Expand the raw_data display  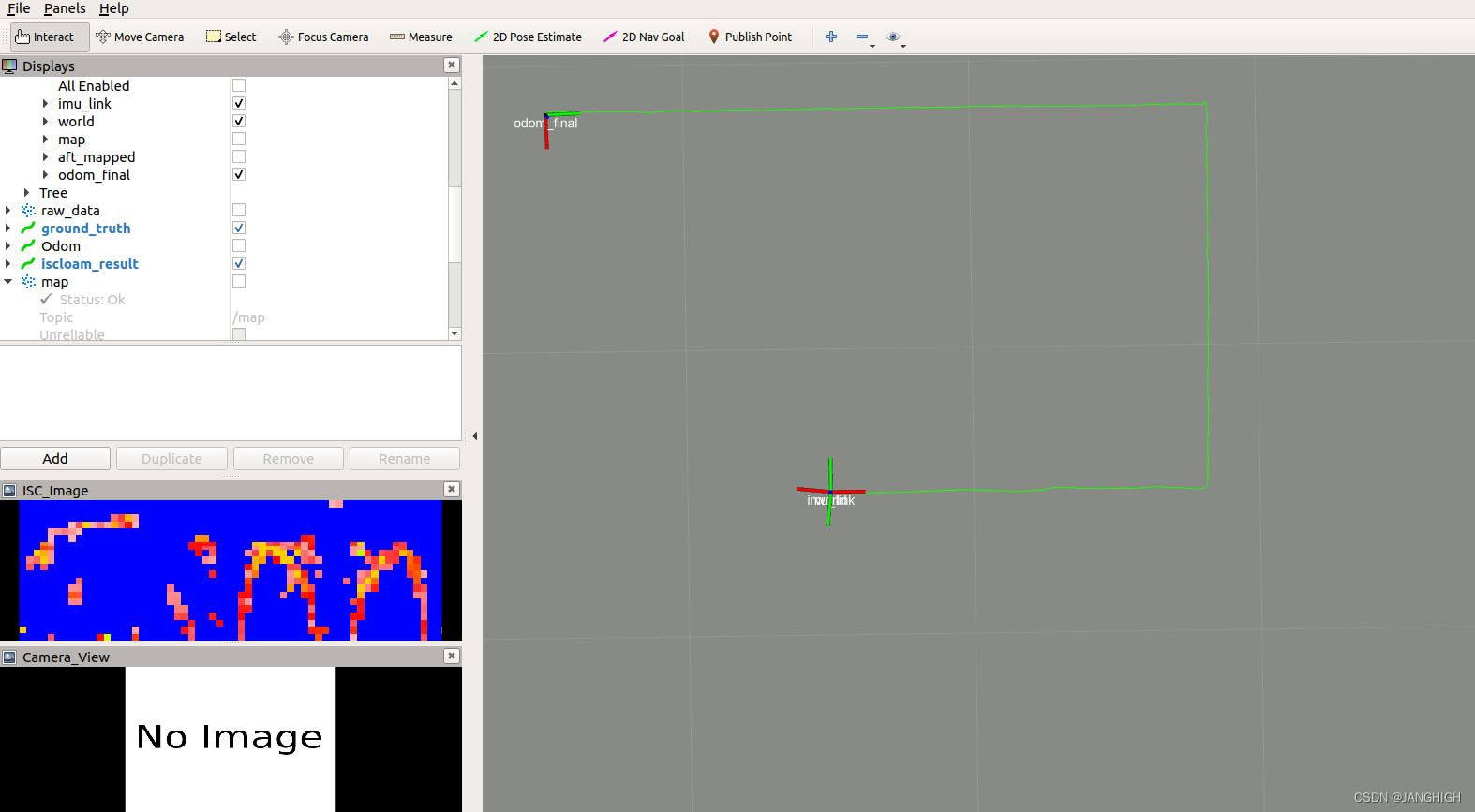8,211
